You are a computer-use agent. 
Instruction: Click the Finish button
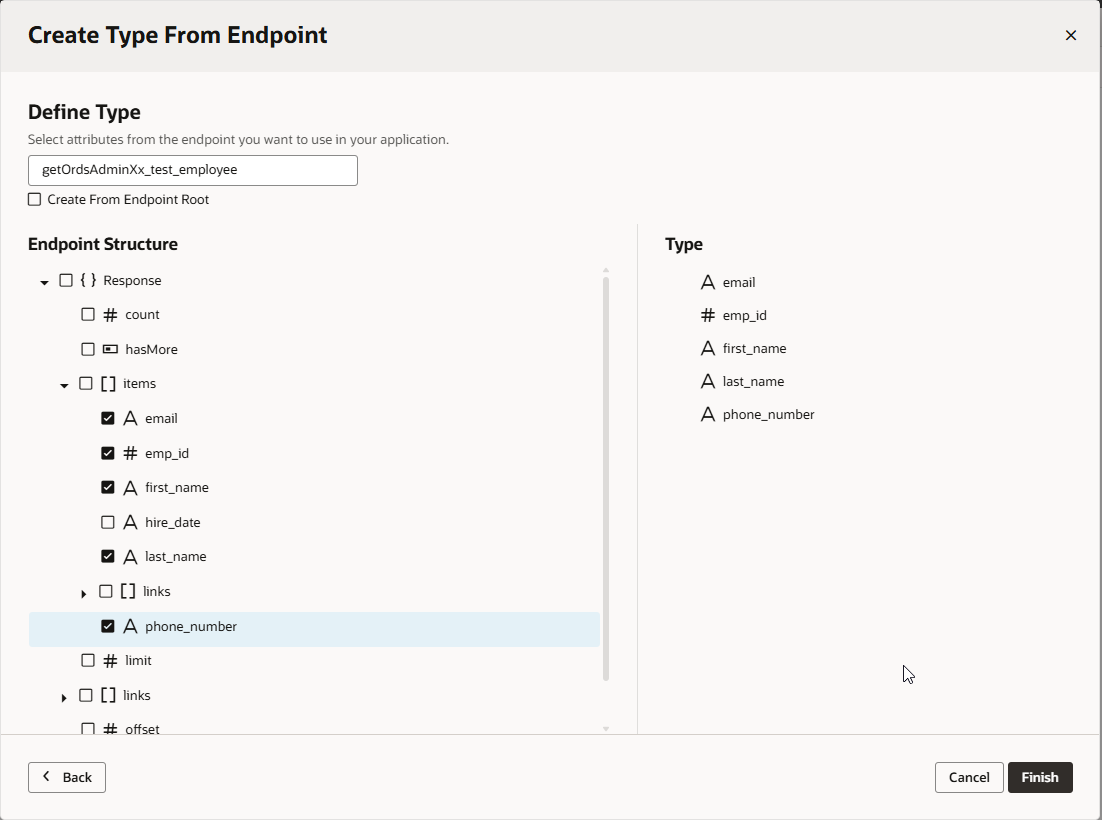[x=1039, y=777]
